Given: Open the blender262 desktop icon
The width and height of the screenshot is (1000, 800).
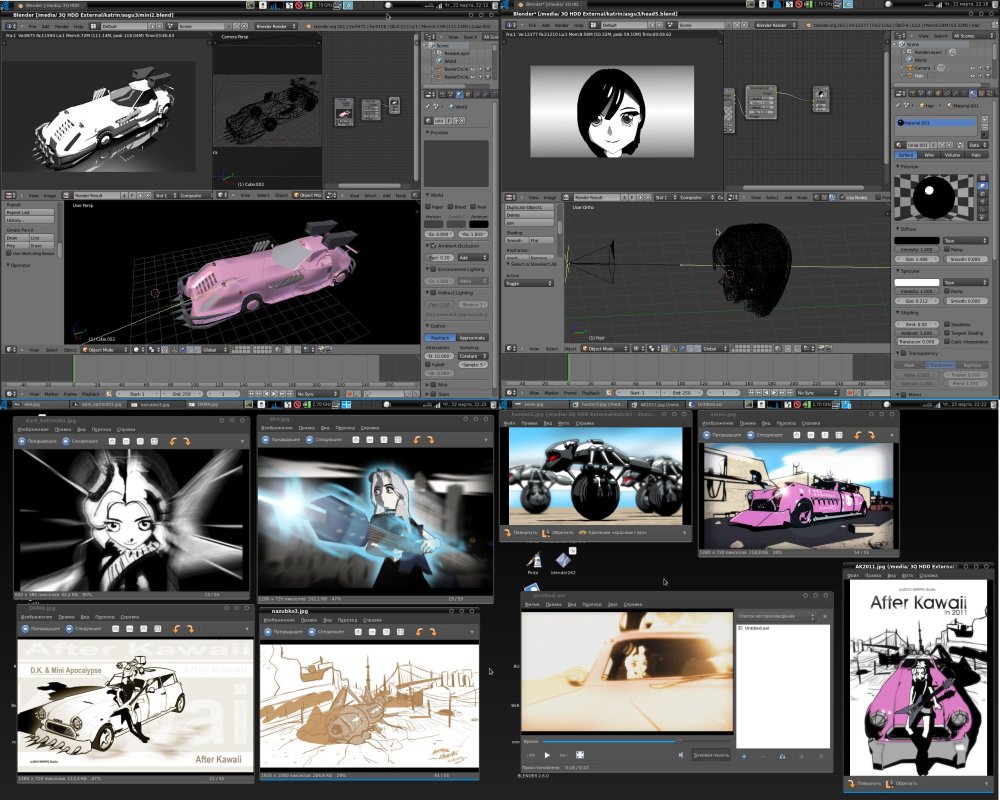Looking at the screenshot, I should [x=563, y=563].
